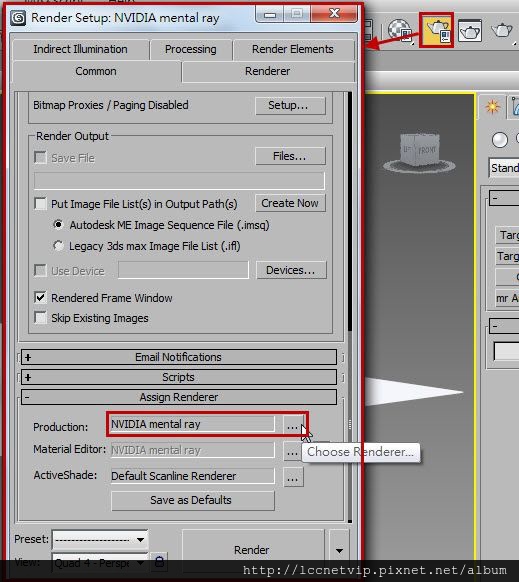Select Legacy 3ds max Image File List option
519x582 pixels.
click(58, 246)
